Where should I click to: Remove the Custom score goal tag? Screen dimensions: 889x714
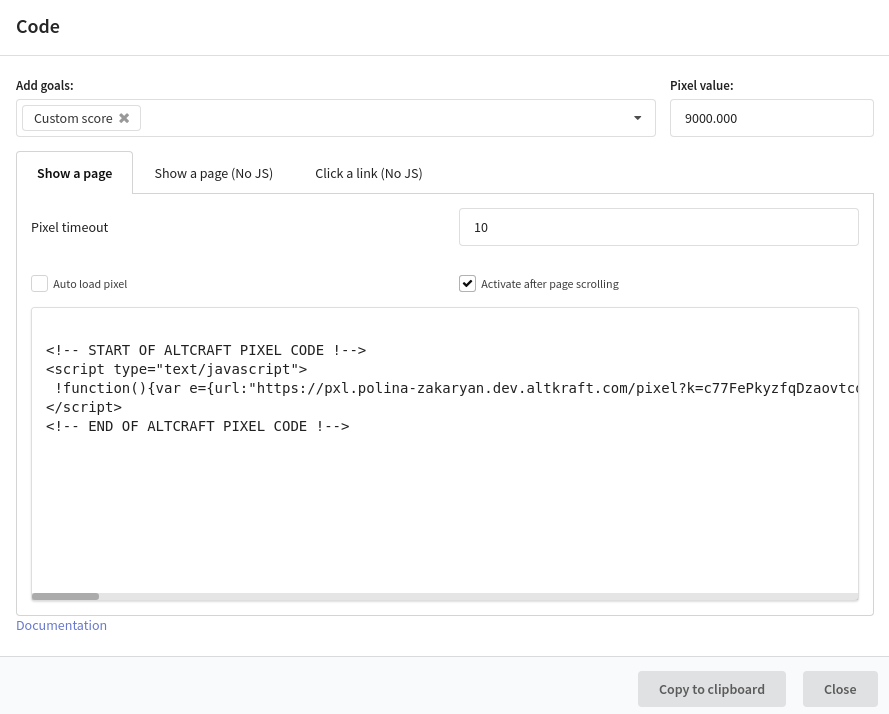pyautogui.click(x=124, y=118)
